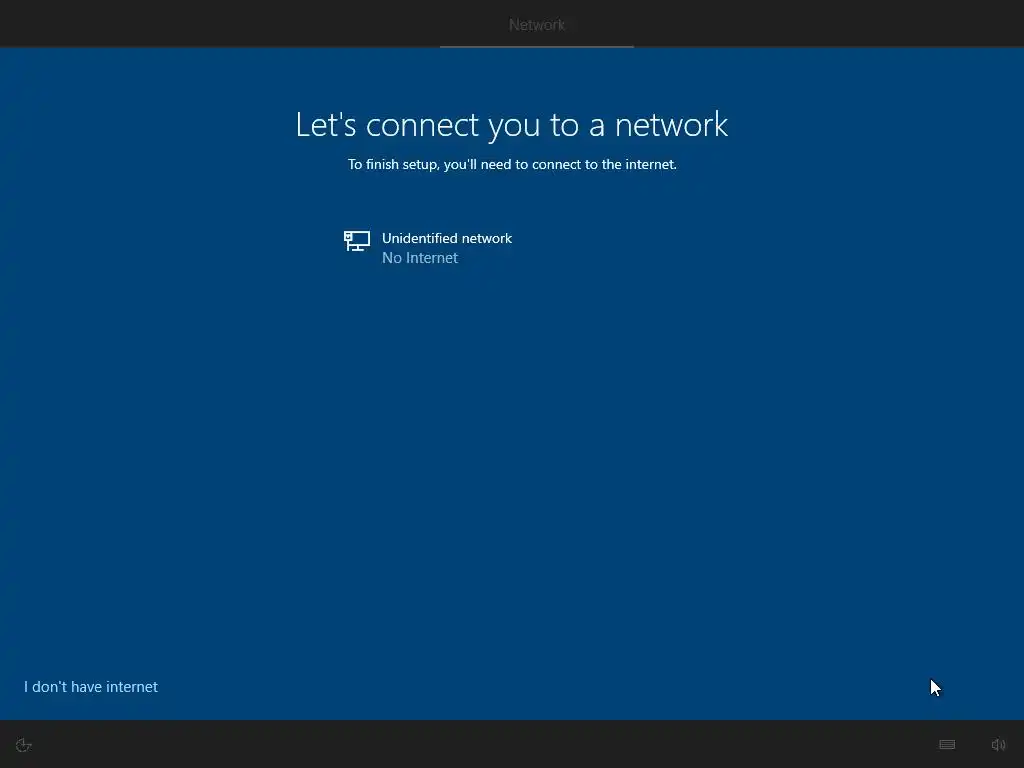Click the "No Internet" status text

pyautogui.click(x=420, y=258)
